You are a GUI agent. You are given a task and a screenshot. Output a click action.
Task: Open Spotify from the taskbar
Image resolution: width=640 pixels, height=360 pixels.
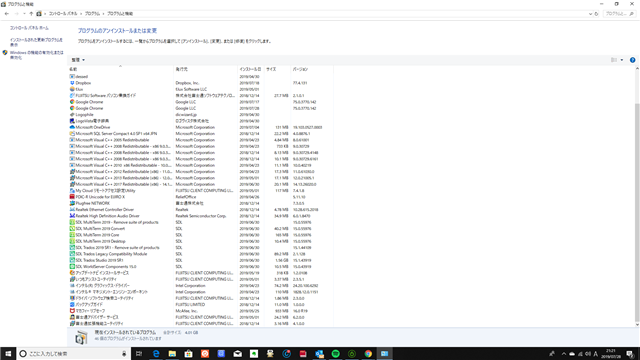(336, 353)
